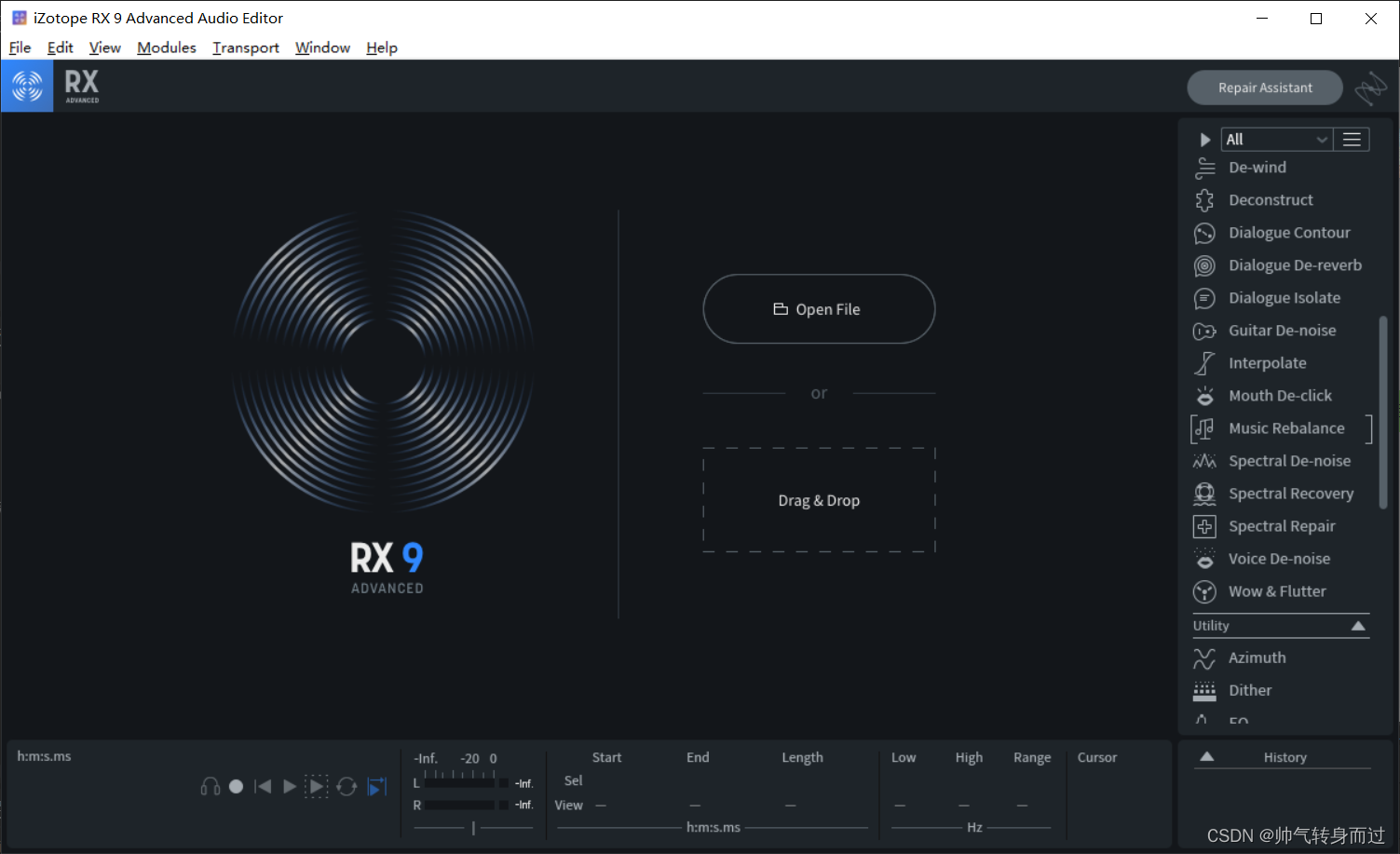This screenshot has height=854, width=1400.
Task: Click the right channel level meter
Action: click(467, 805)
